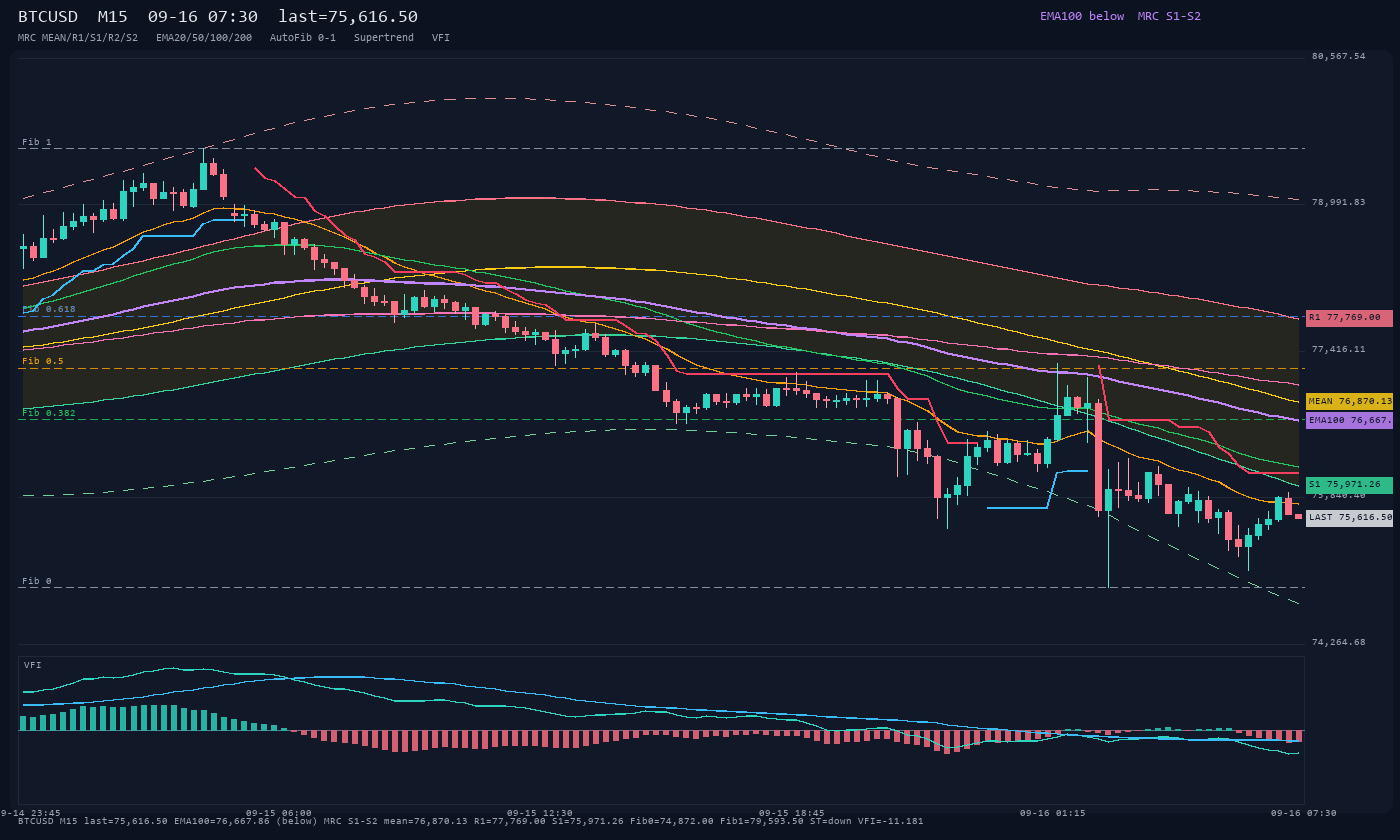Click the 09-15 06:00 time axis label
This screenshot has height=840, width=1400.
point(279,813)
